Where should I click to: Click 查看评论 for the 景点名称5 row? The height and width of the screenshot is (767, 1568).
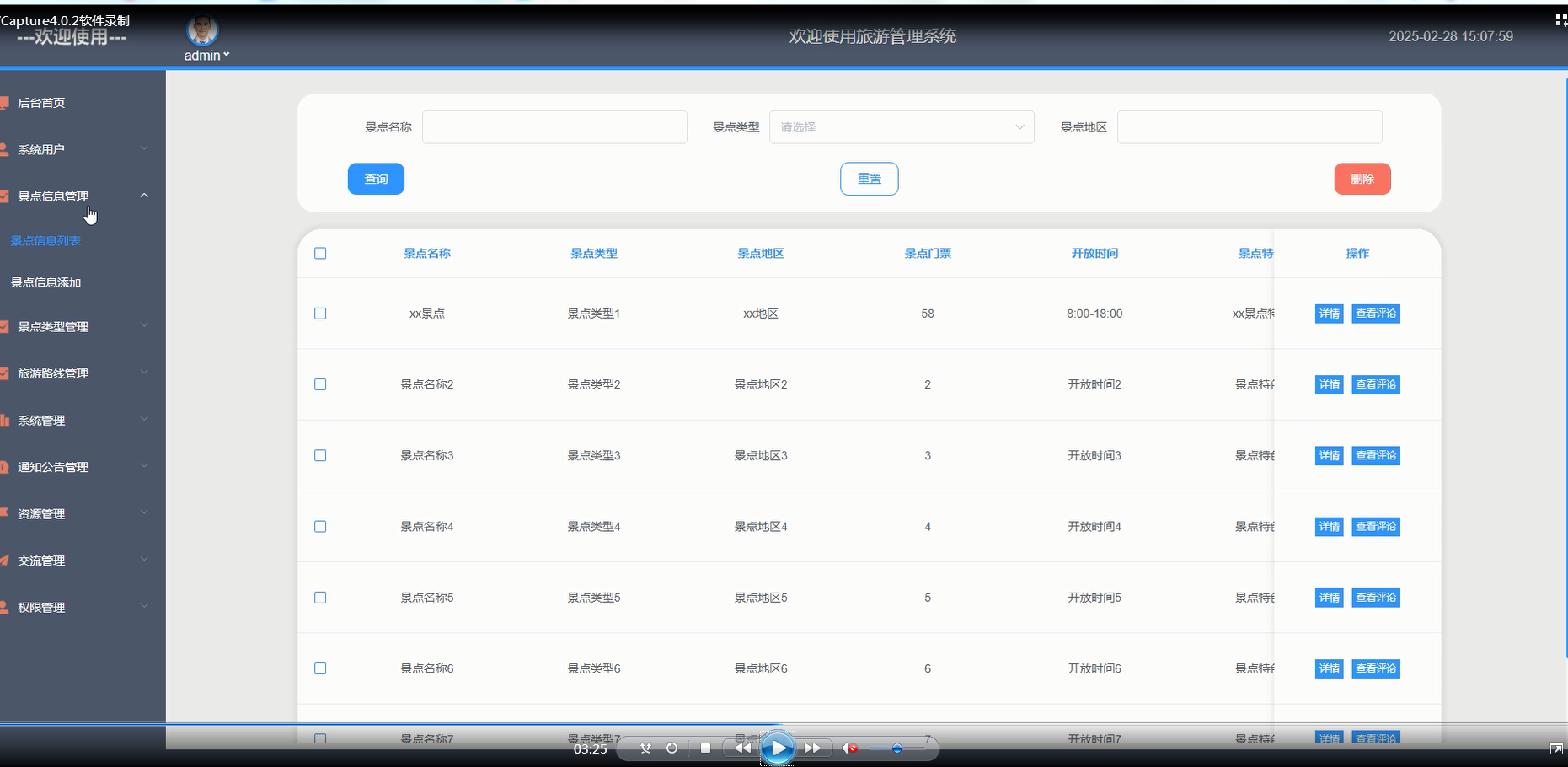pos(1376,598)
